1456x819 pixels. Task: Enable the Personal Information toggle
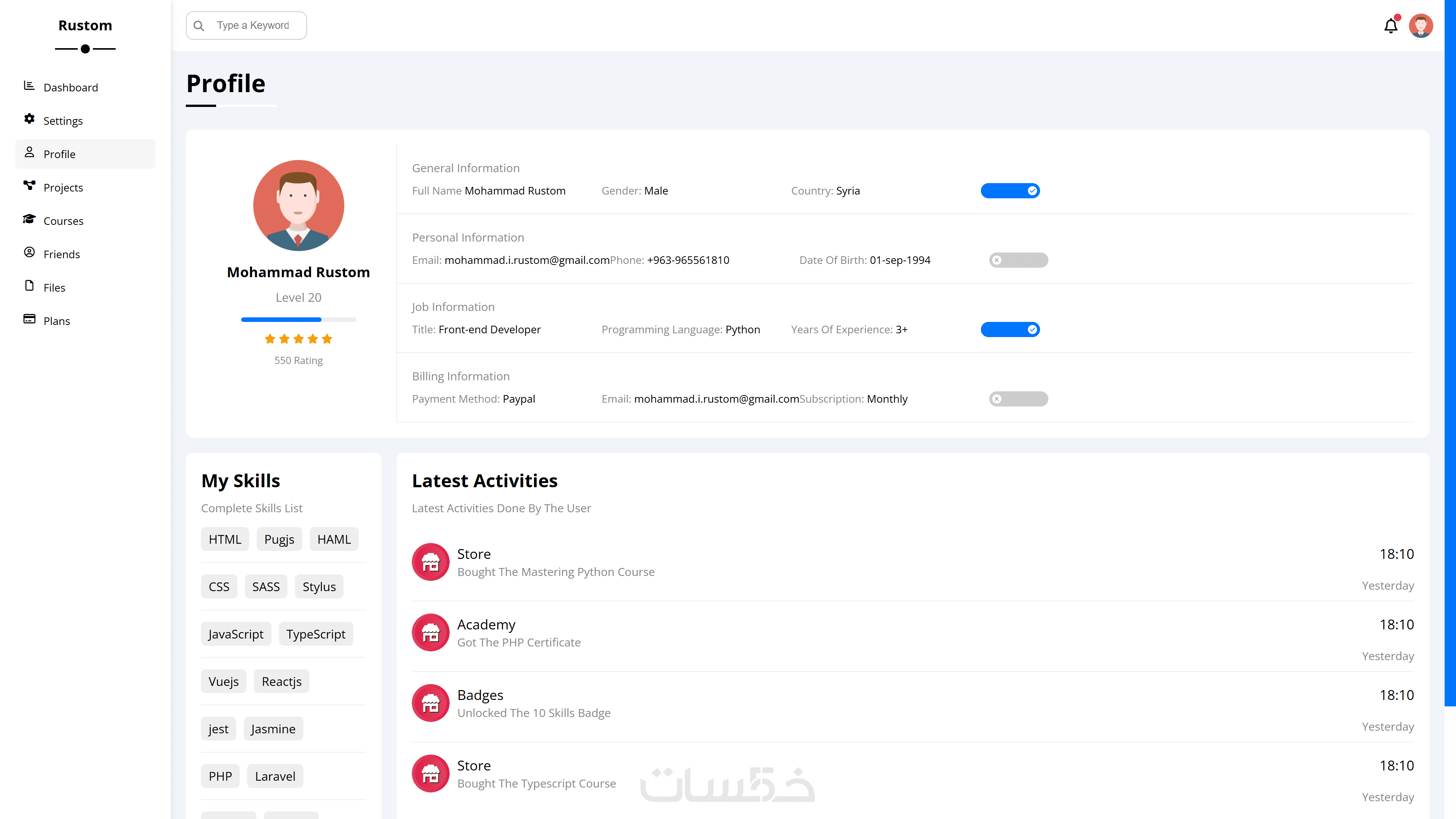(1018, 260)
